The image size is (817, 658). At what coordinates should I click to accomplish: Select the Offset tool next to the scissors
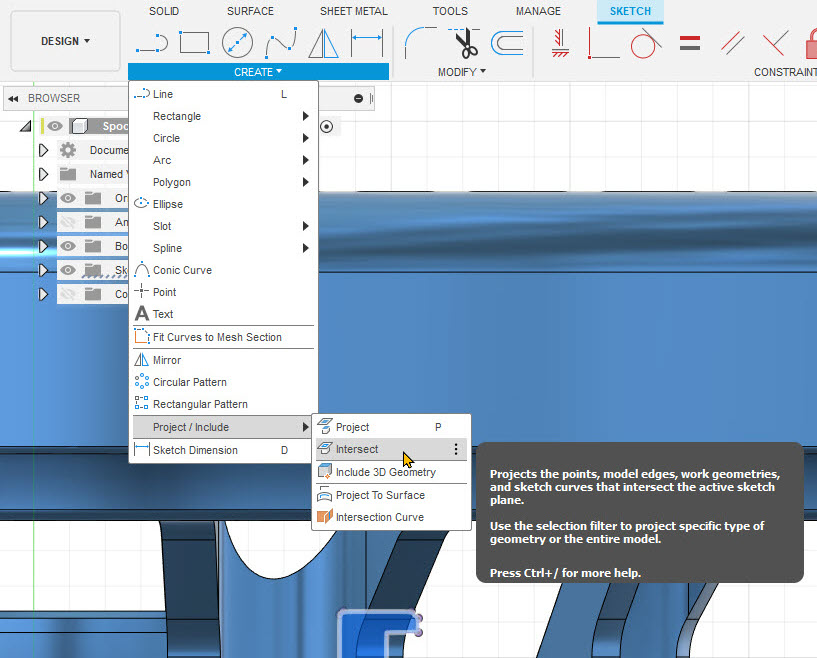pos(505,43)
